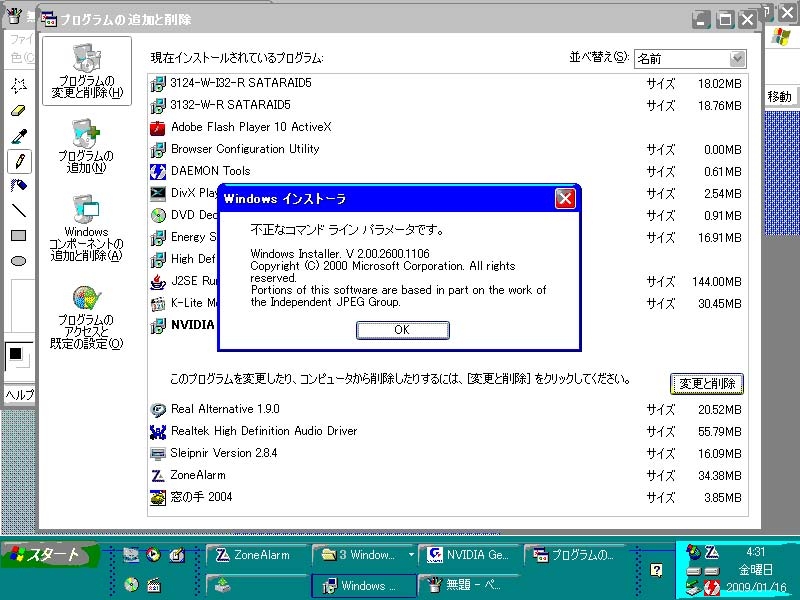
Task: Select the Rectangle tool in Paint
Action: pyautogui.click(x=19, y=235)
